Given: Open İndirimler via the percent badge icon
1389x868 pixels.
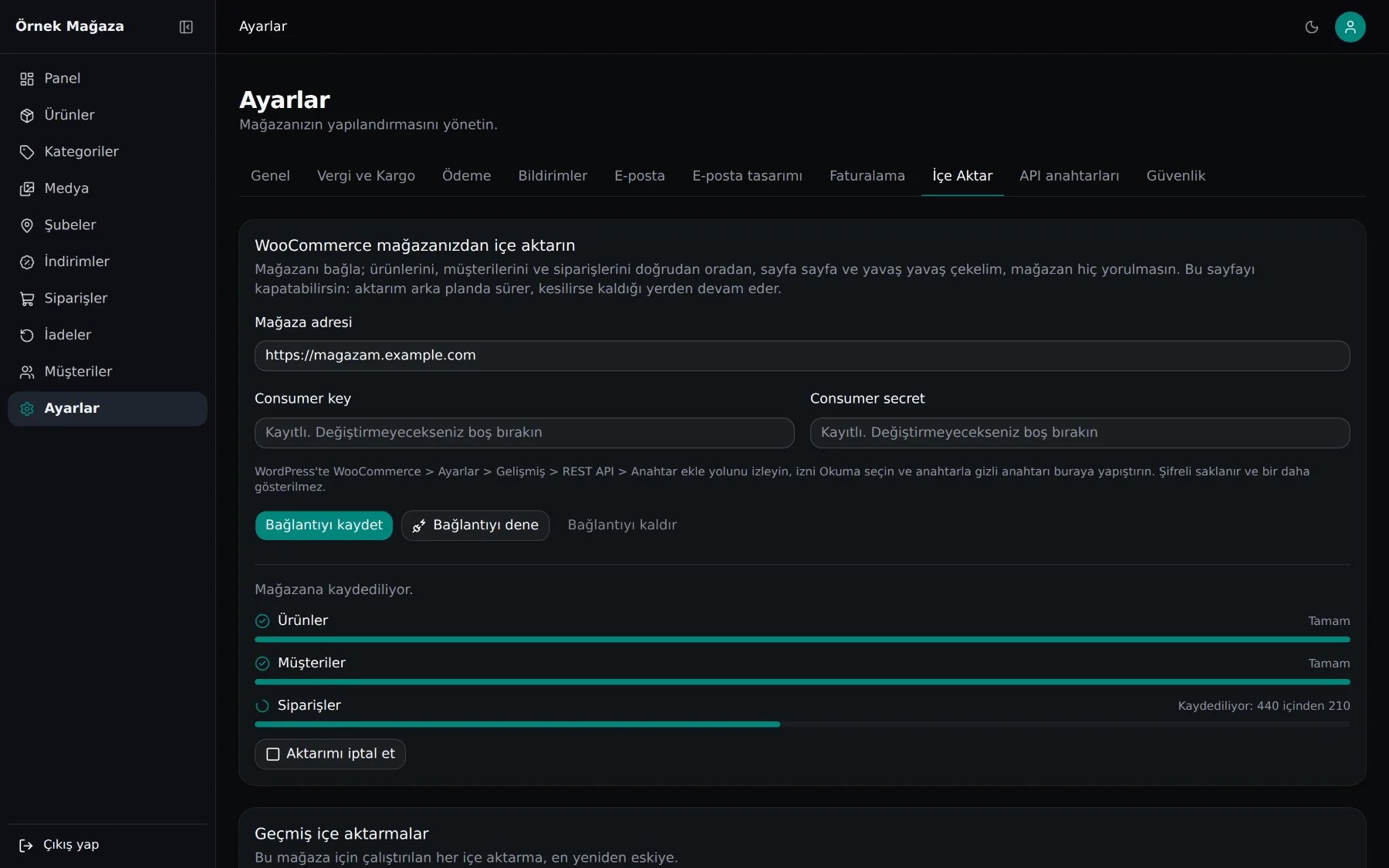Looking at the screenshot, I should point(27,262).
